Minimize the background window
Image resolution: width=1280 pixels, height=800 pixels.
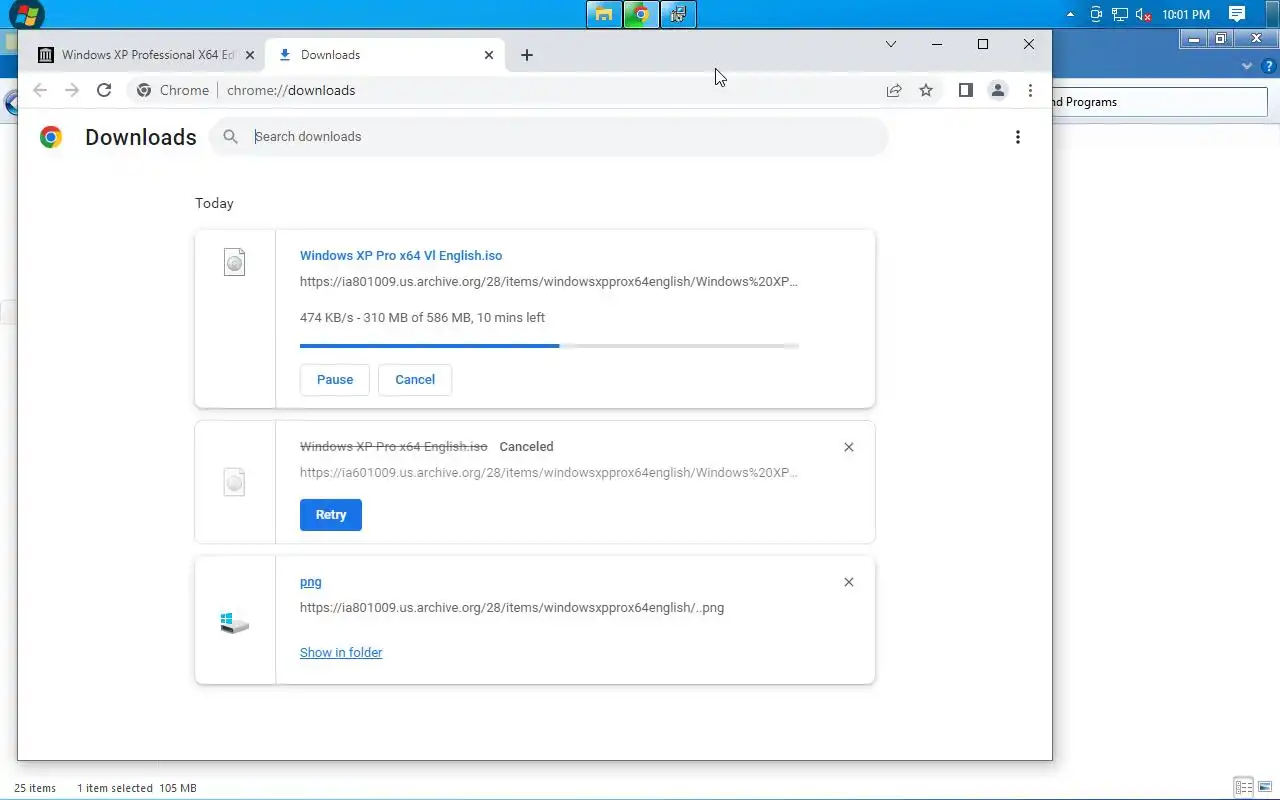(x=1194, y=39)
